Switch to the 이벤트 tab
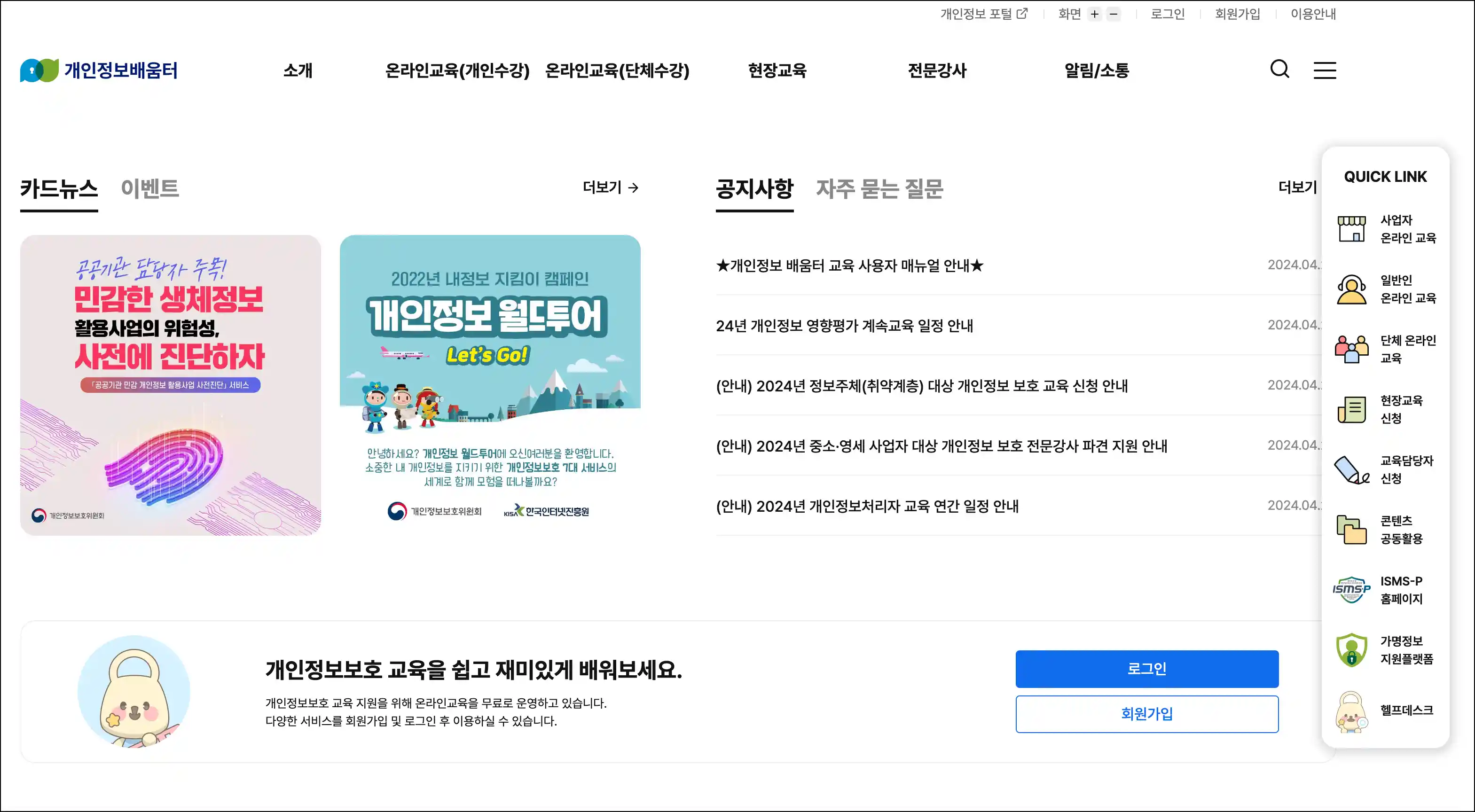The width and height of the screenshot is (1475, 812). pos(150,188)
